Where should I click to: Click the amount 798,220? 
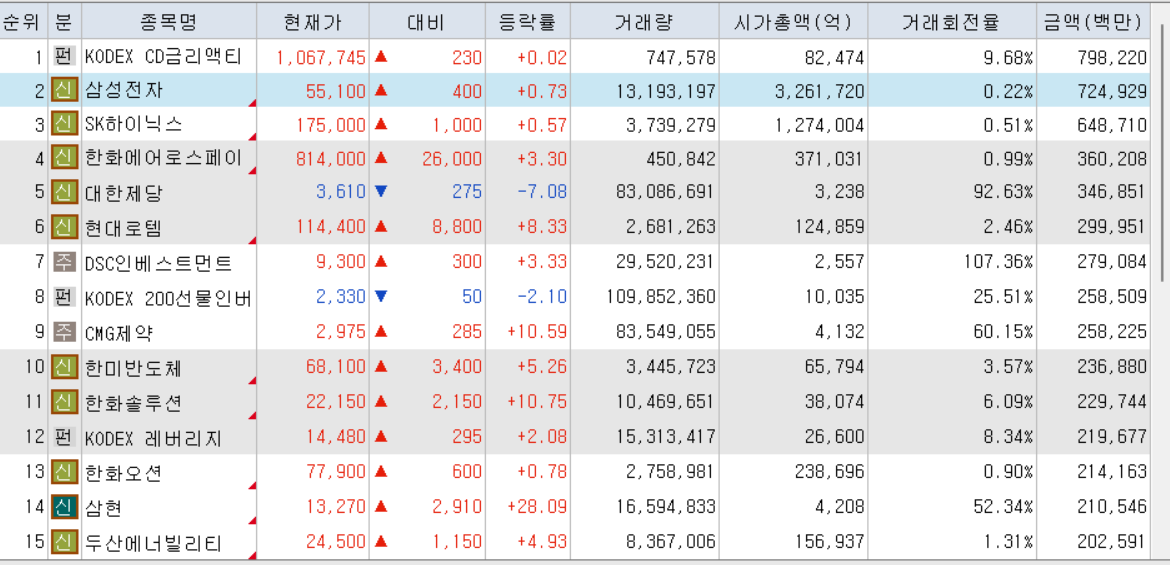click(x=1111, y=57)
